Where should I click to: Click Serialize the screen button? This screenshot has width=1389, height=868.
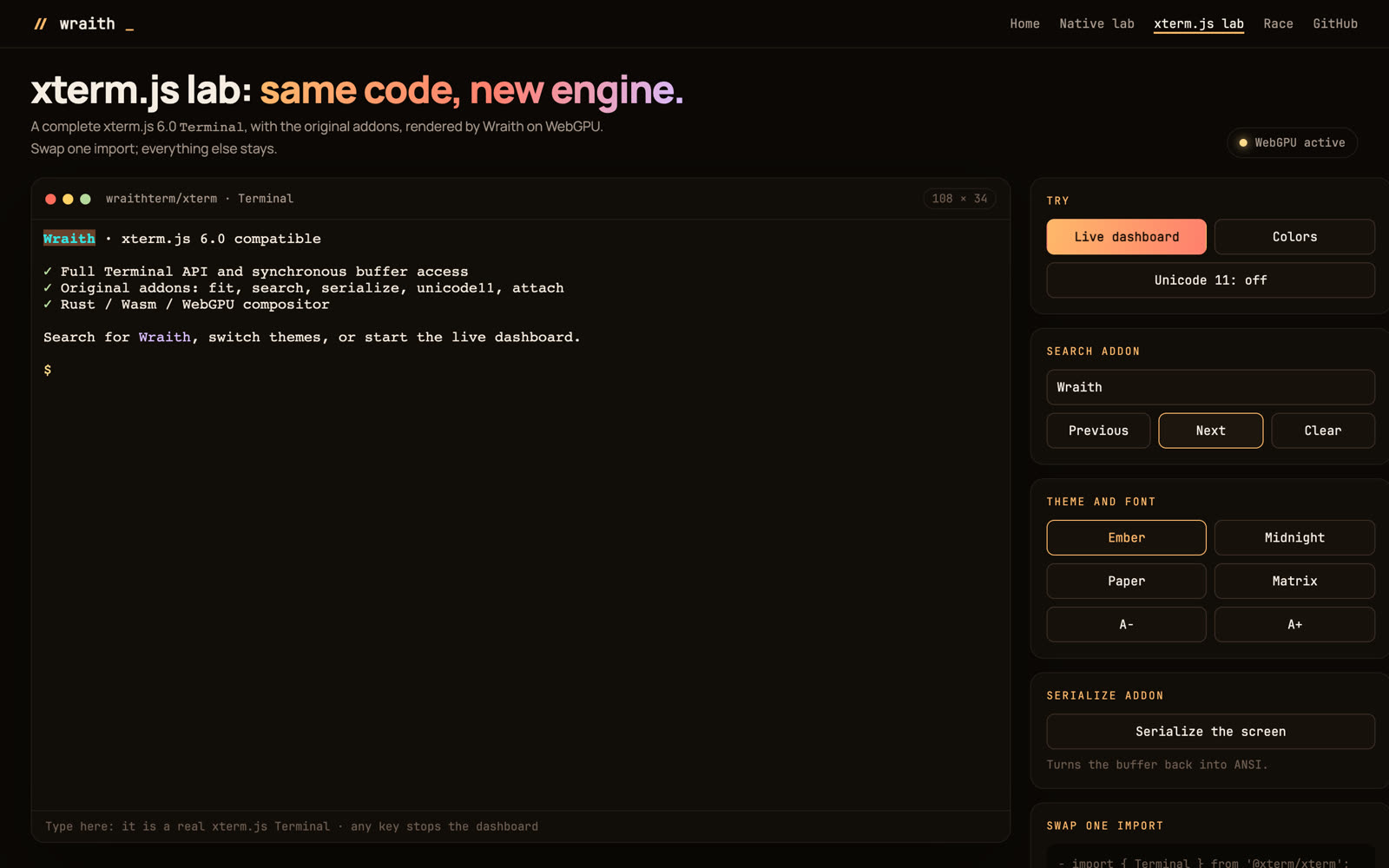(1210, 732)
